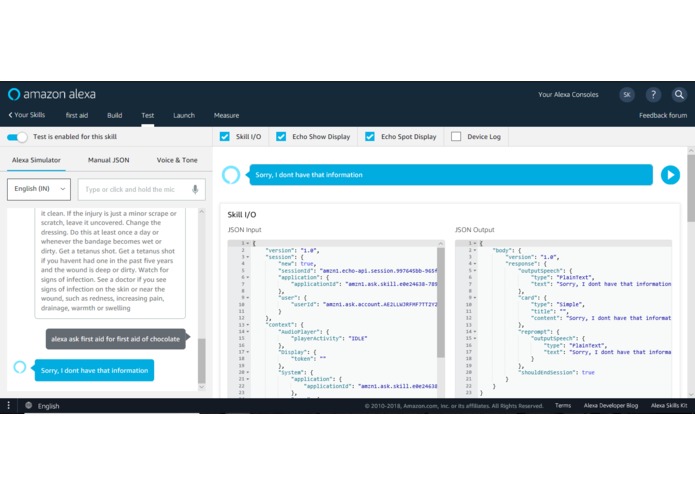The height and width of the screenshot is (494, 695).
Task: Switch to the Build tab
Action: tap(114, 115)
